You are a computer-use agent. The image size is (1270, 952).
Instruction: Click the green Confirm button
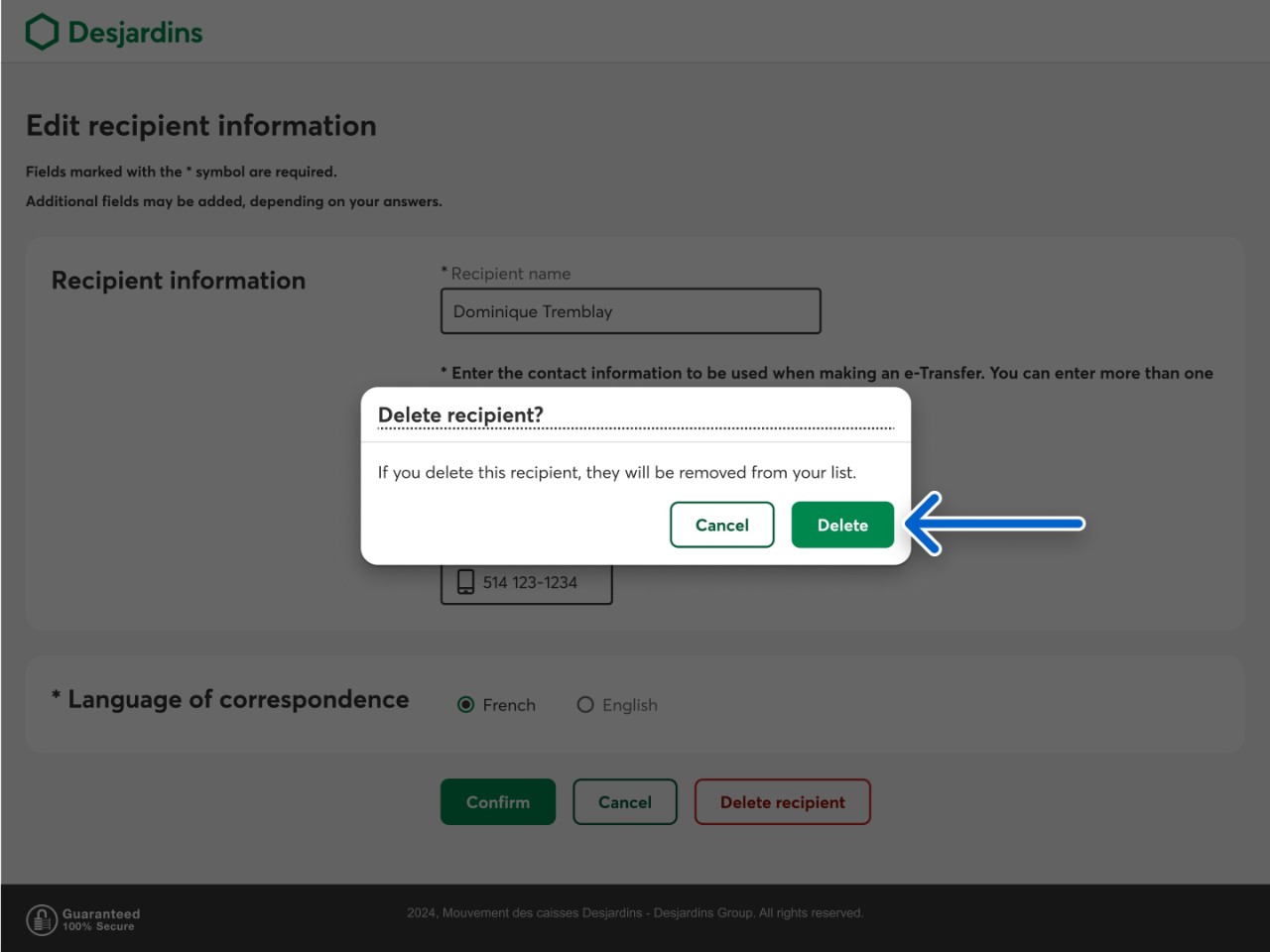click(498, 802)
